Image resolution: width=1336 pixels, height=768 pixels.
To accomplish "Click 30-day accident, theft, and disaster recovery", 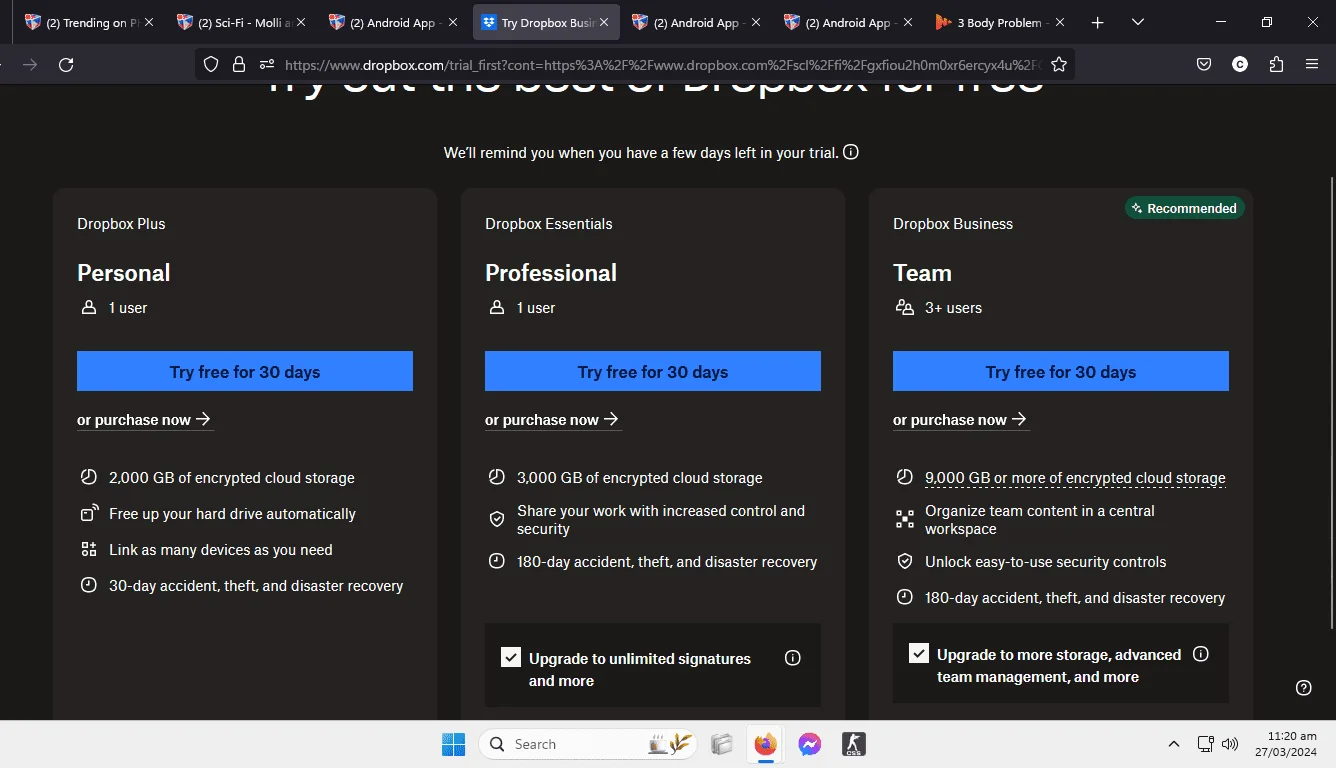I will pyautogui.click(x=256, y=586).
